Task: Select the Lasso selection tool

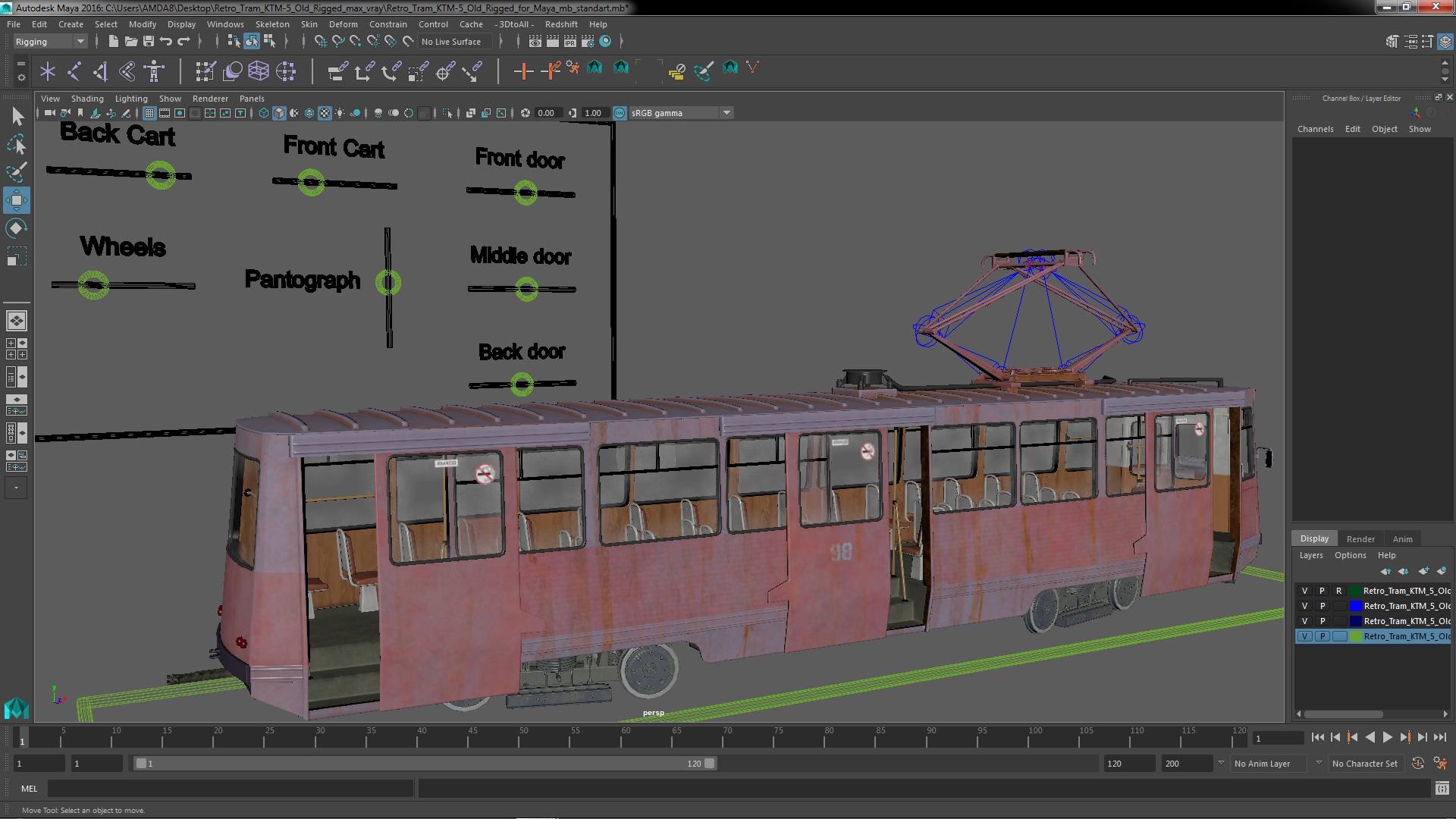Action: 16,144
